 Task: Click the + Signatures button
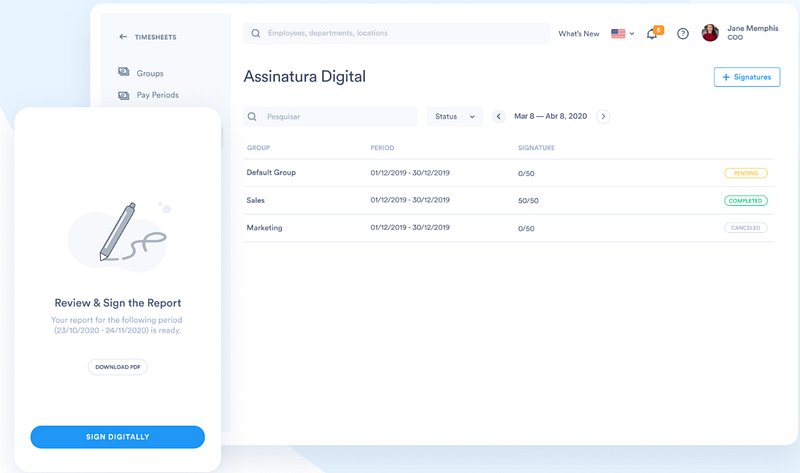747,77
